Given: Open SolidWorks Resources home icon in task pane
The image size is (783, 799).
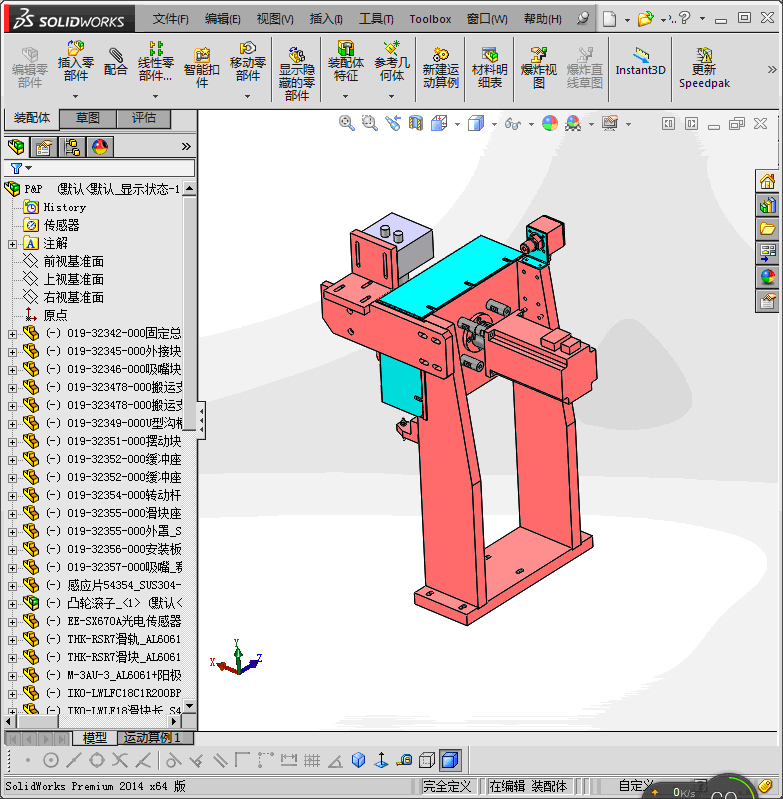Looking at the screenshot, I should coord(767,181).
